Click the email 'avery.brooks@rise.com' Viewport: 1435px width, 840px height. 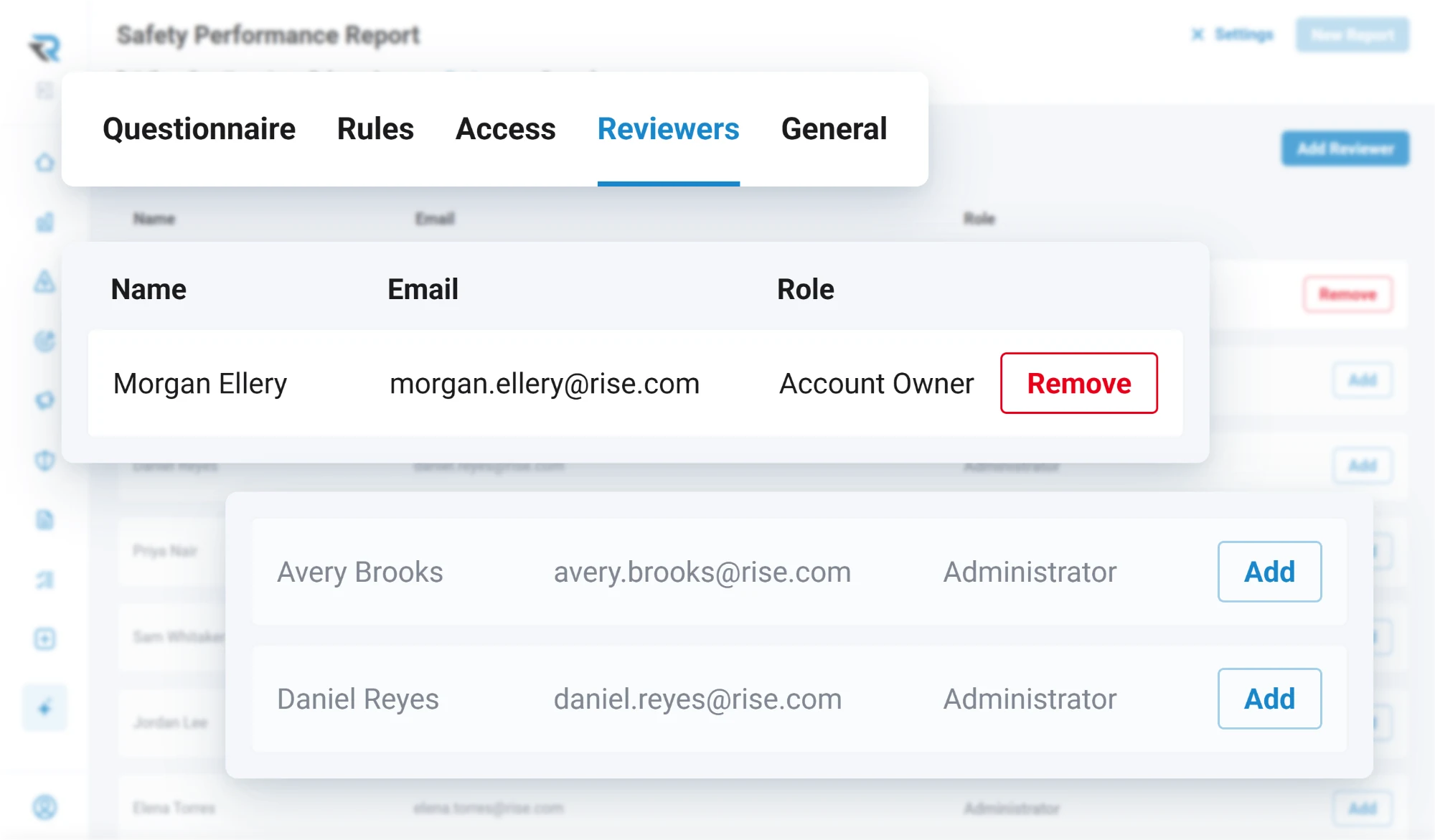[702, 572]
